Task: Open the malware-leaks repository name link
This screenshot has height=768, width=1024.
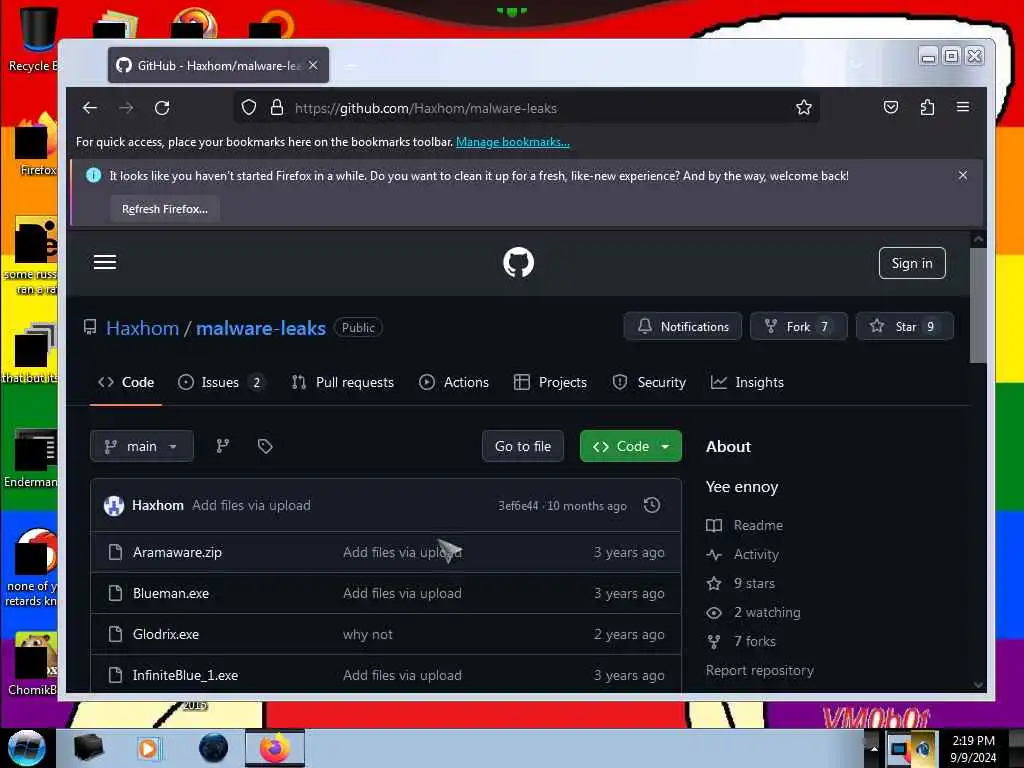Action: click(x=261, y=328)
